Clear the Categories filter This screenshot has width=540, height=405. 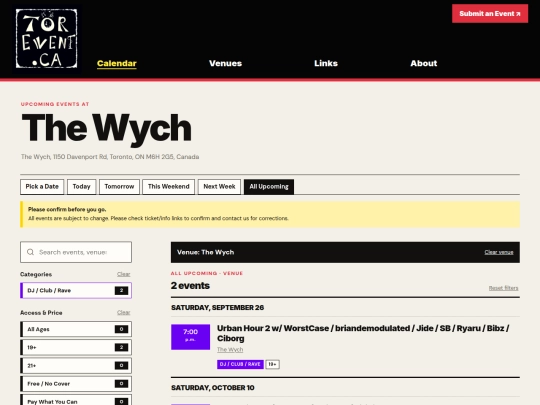(x=123, y=274)
